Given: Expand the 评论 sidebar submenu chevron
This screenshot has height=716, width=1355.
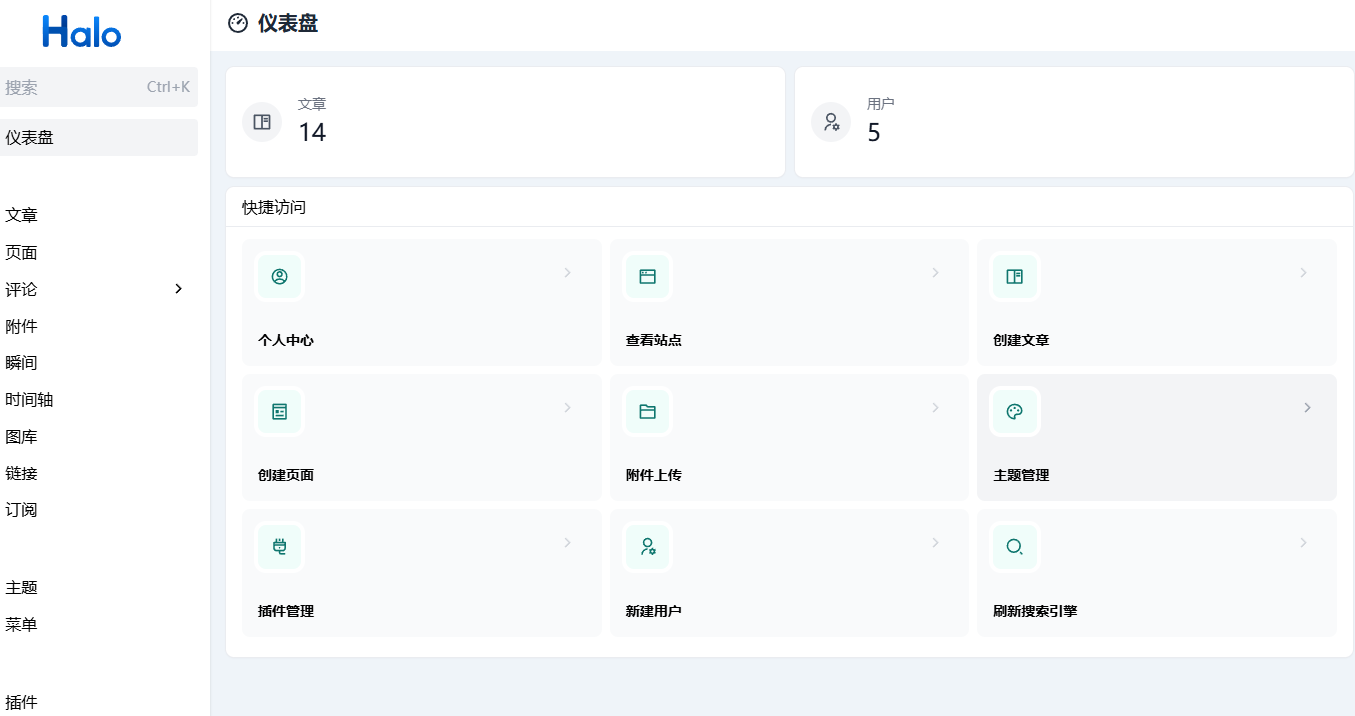Looking at the screenshot, I should (179, 289).
